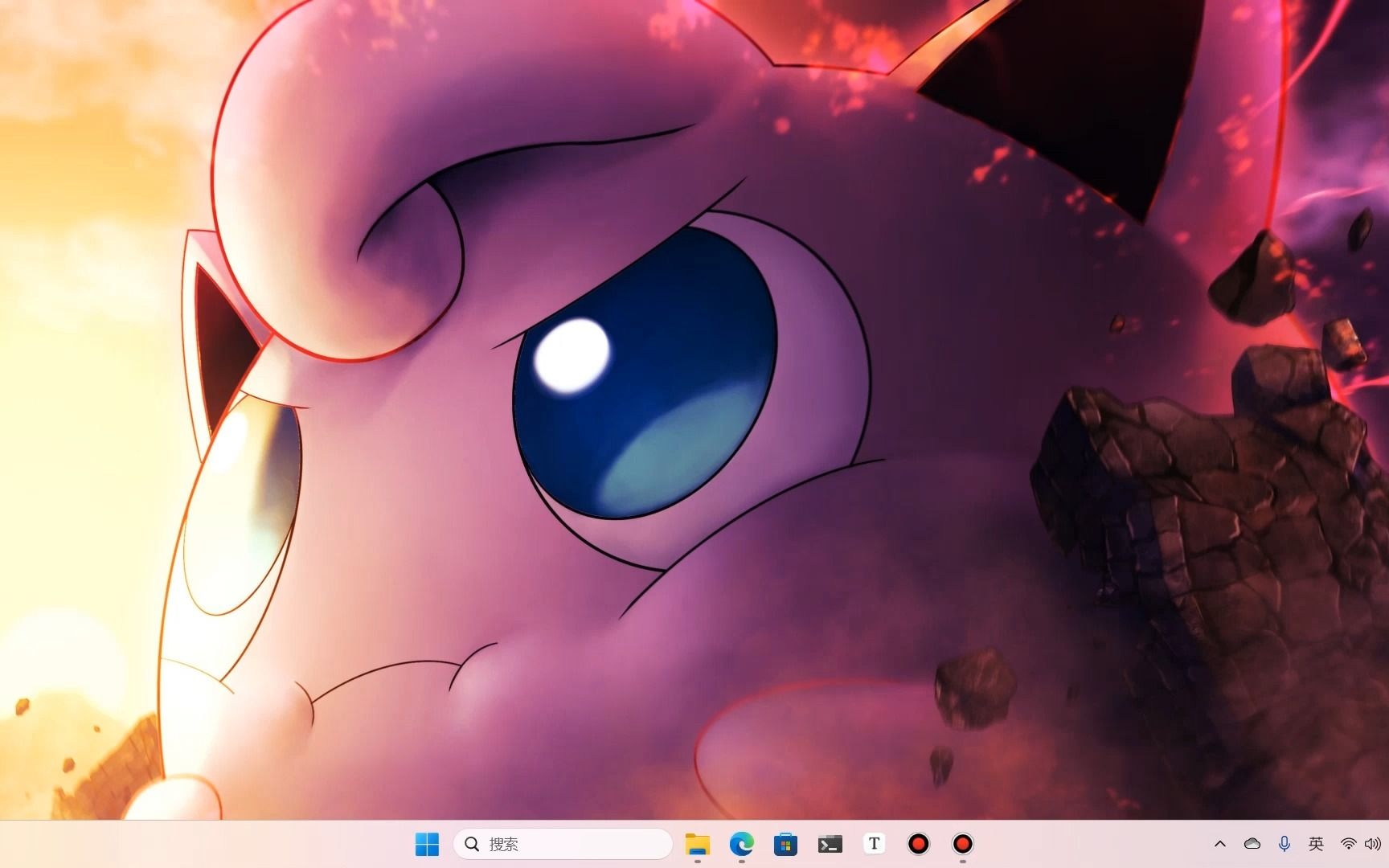Open Wi-Fi network quick settings

click(1348, 844)
